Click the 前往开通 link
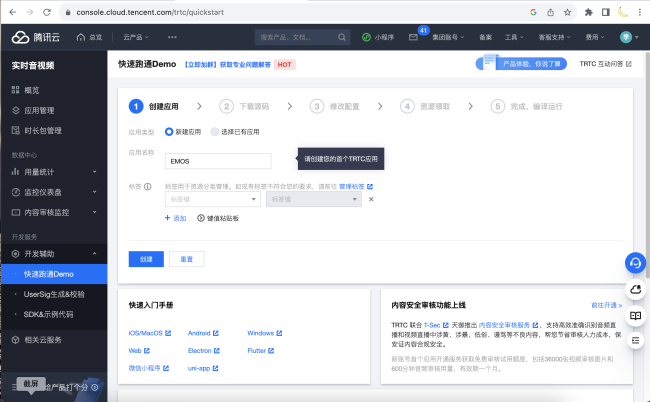The height and width of the screenshot is (402, 650). [606, 305]
